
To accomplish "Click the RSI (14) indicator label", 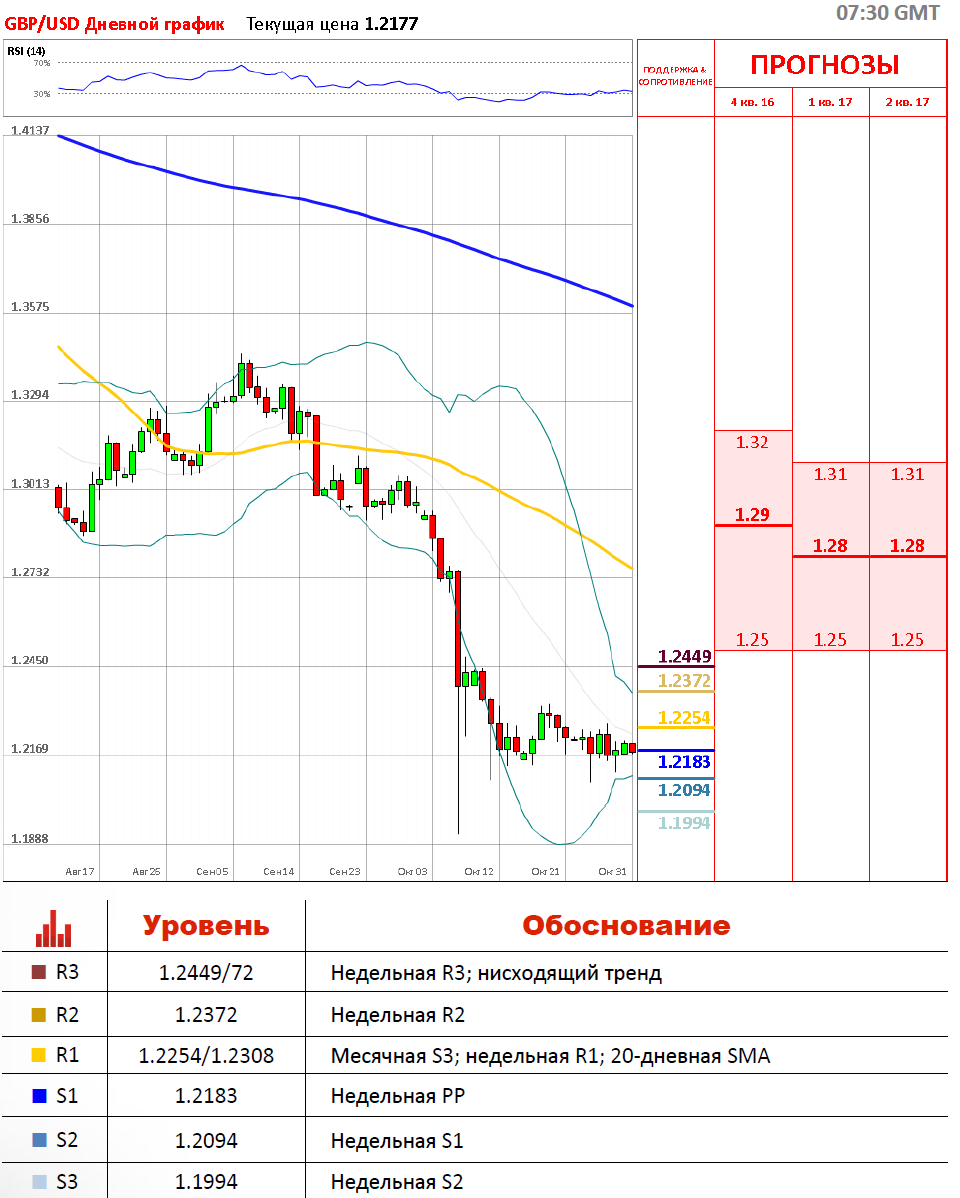I will click(26, 51).
